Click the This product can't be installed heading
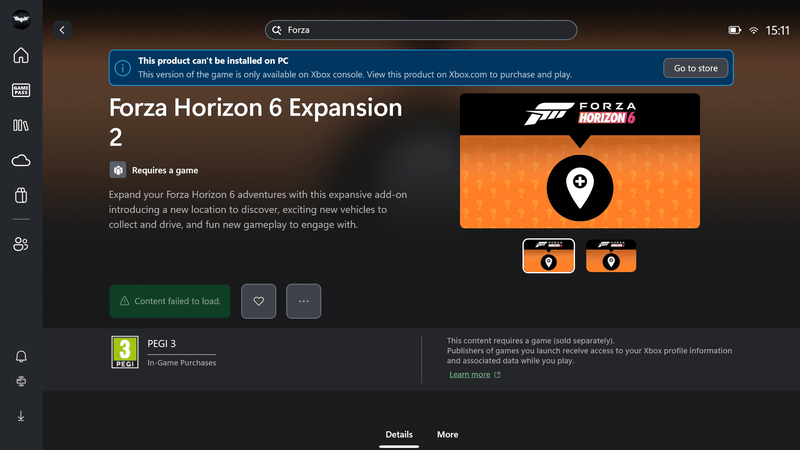800x450 pixels. pyautogui.click(x=213, y=61)
